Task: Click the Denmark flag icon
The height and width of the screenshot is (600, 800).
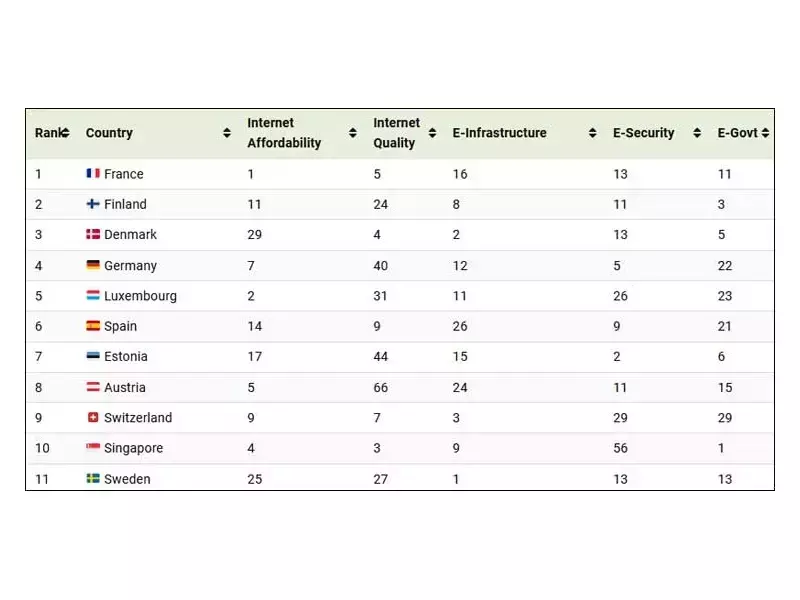Action: (93, 235)
